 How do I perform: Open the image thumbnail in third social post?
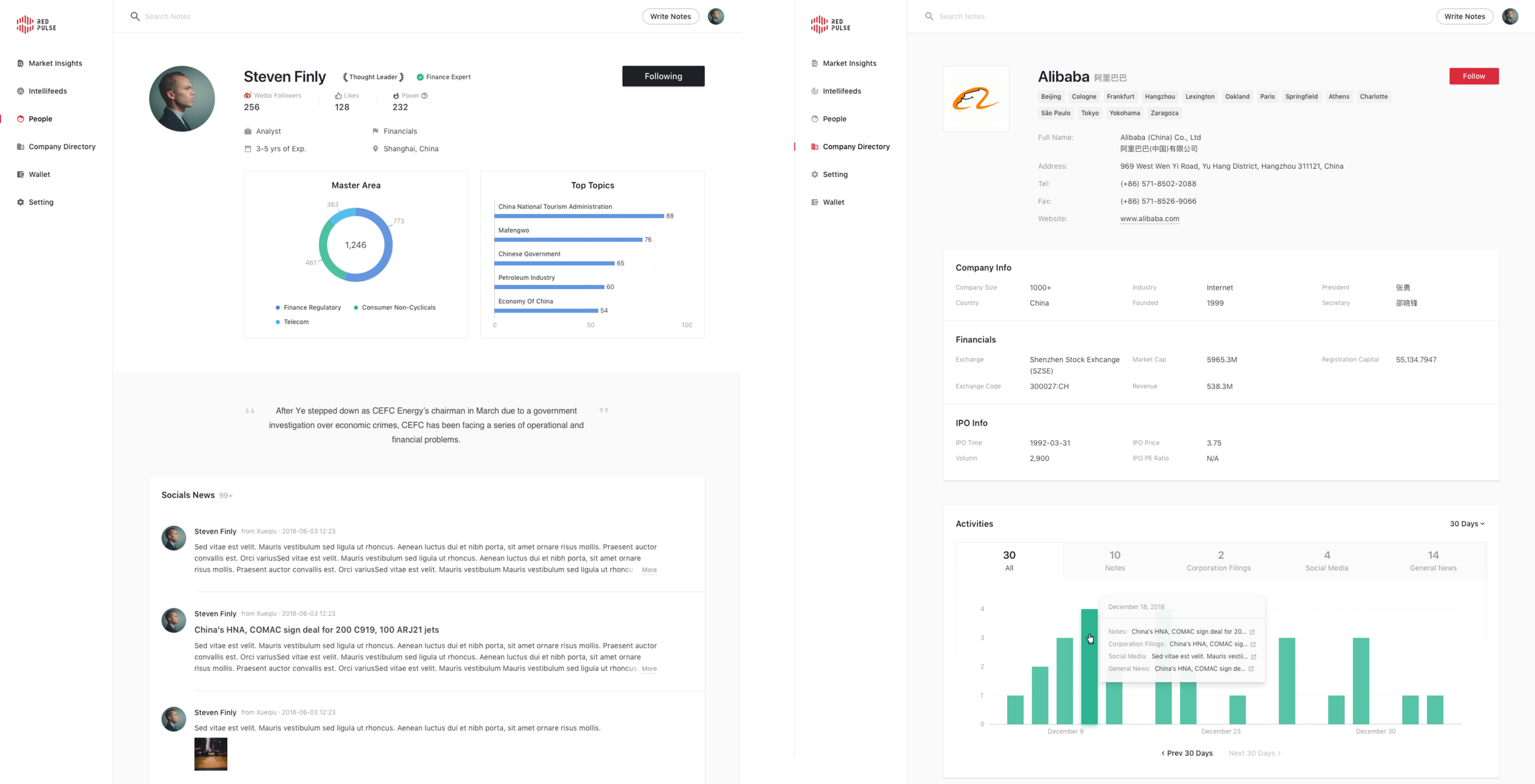point(211,754)
